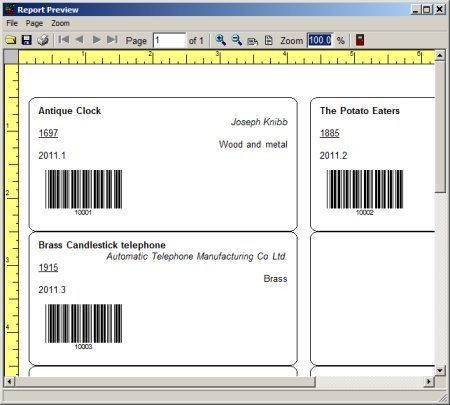Show the whole page icon
This screenshot has height=405, width=450.
269,41
